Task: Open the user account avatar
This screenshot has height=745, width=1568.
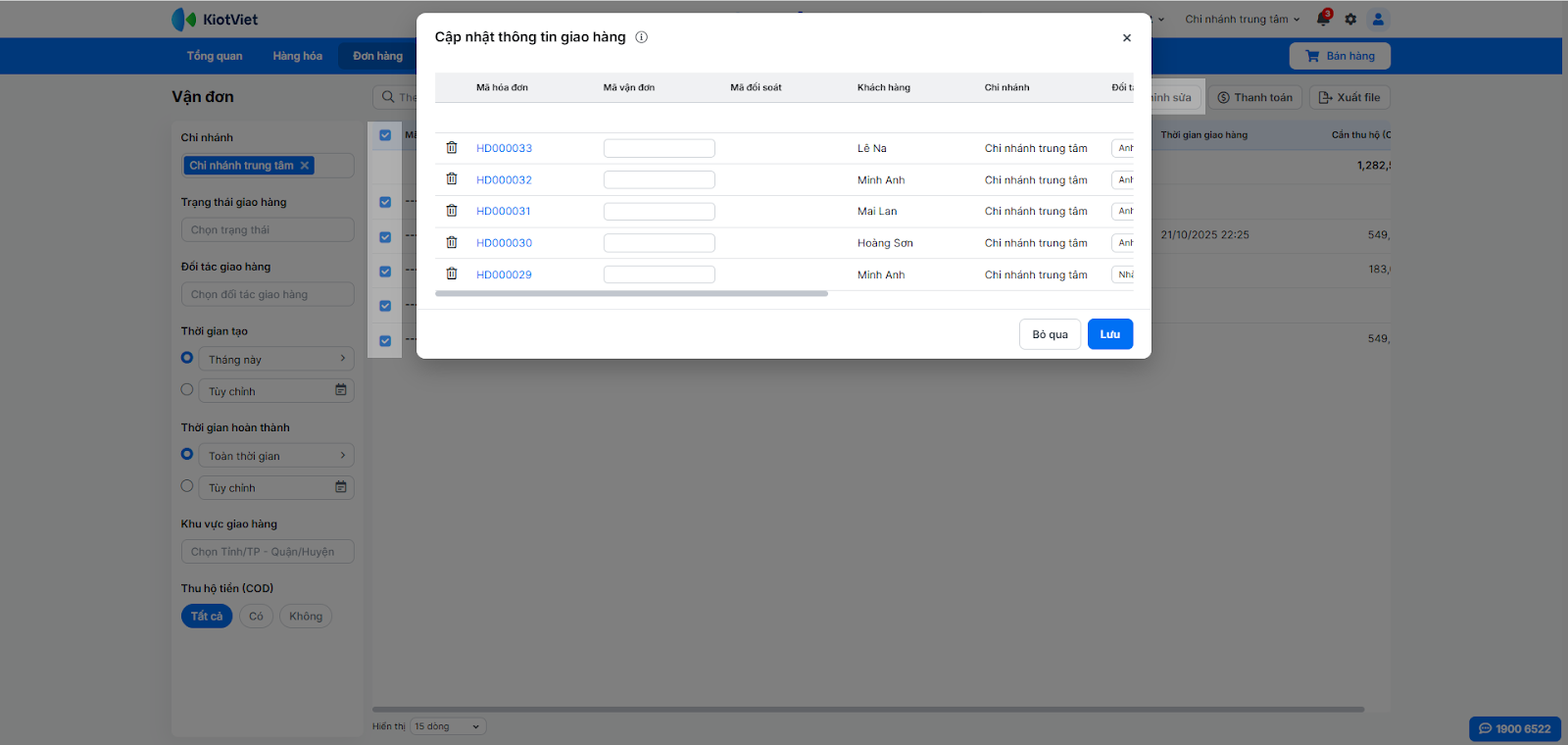Action: point(1378,19)
